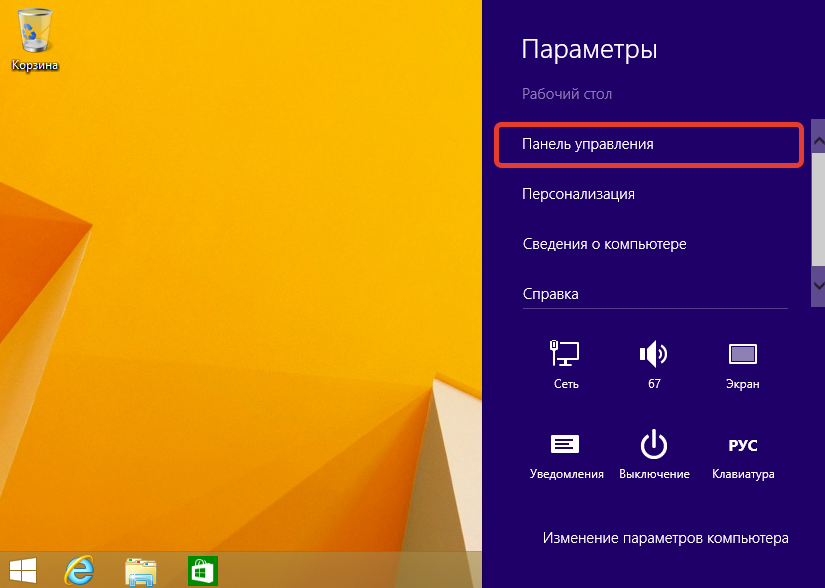Screen dimensions: 825x588
Task: Click the Уведомления notifications icon
Action: click(x=566, y=455)
